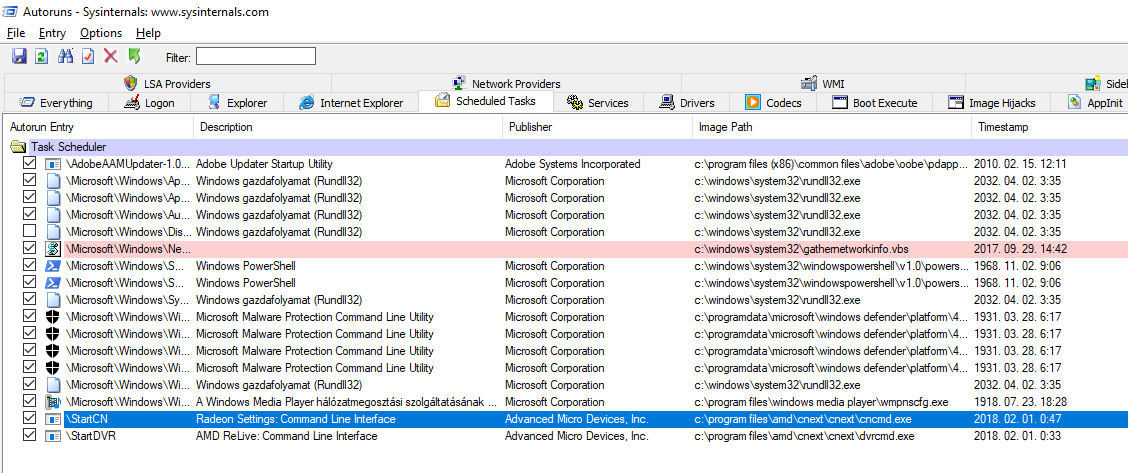This screenshot has height=473, width=1128.
Task: Uncheck the \StartCN entry checkbox
Action: 29,418
